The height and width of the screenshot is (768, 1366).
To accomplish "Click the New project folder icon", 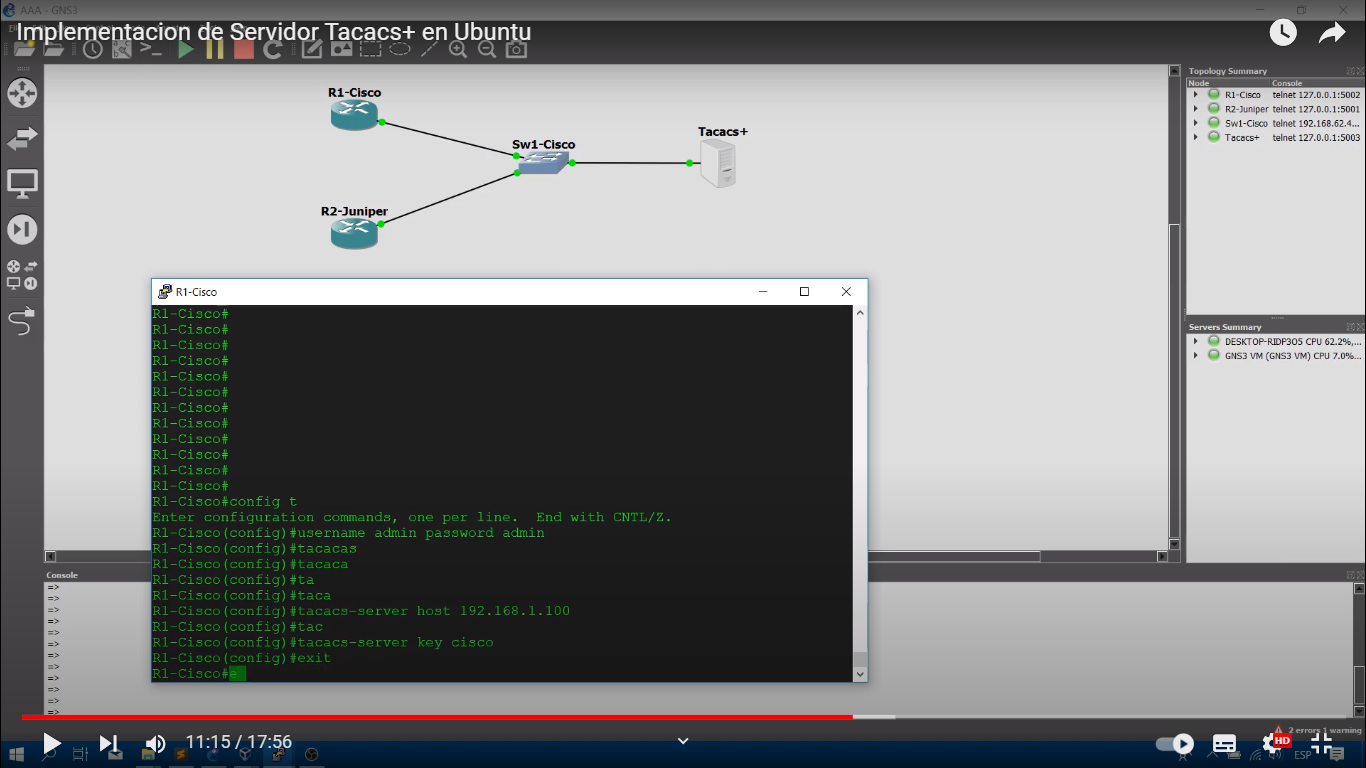I will click(24, 49).
